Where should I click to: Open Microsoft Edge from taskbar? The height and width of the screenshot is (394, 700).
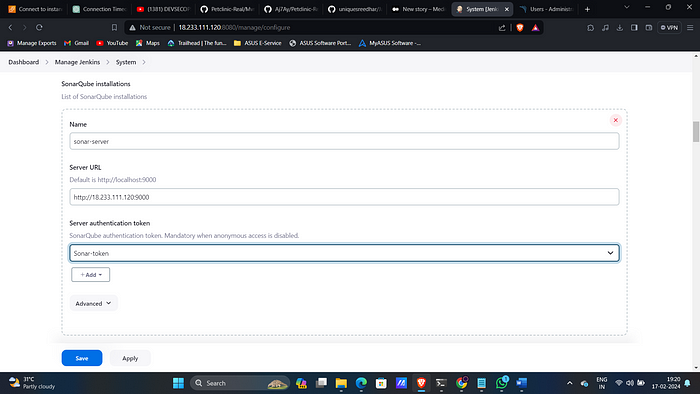[361, 383]
